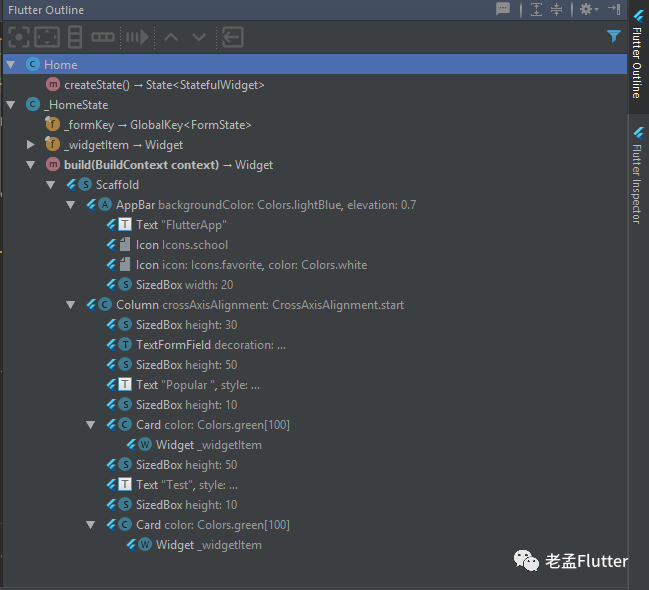
Task: Select the Text "Popular " row
Action: (315, 385)
